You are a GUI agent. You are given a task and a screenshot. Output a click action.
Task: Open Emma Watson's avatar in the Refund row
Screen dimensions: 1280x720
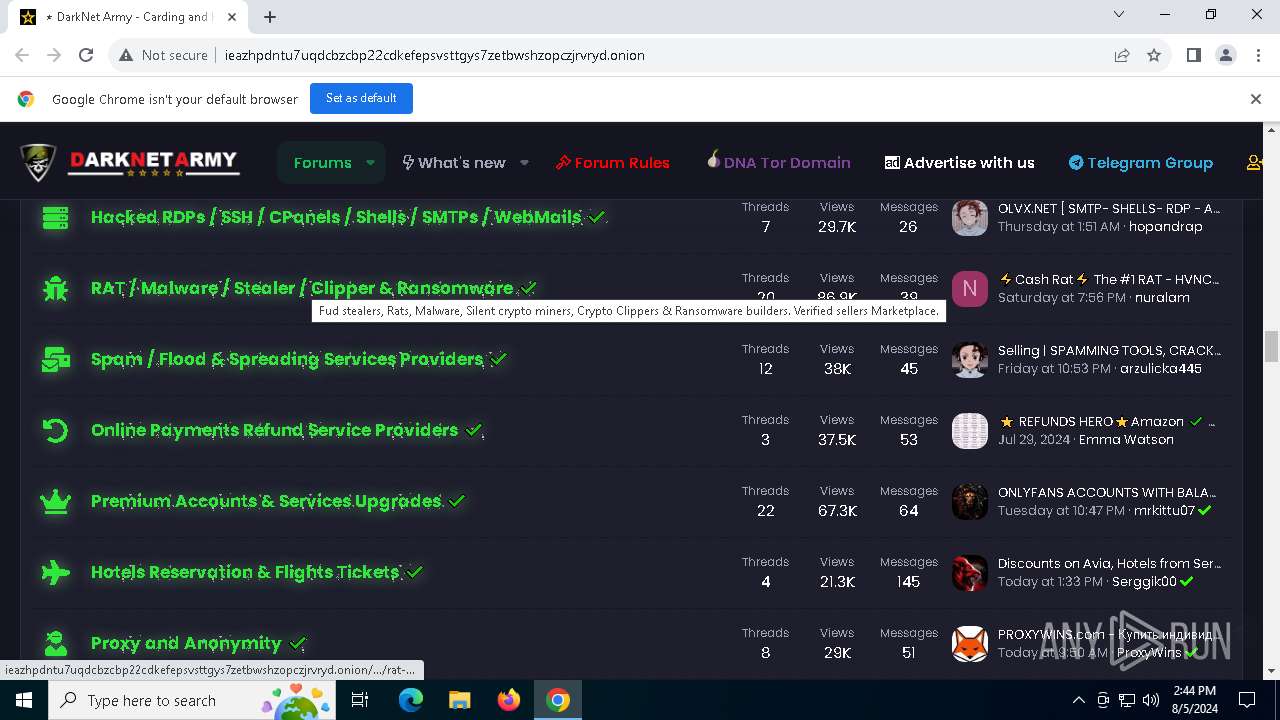coord(969,431)
